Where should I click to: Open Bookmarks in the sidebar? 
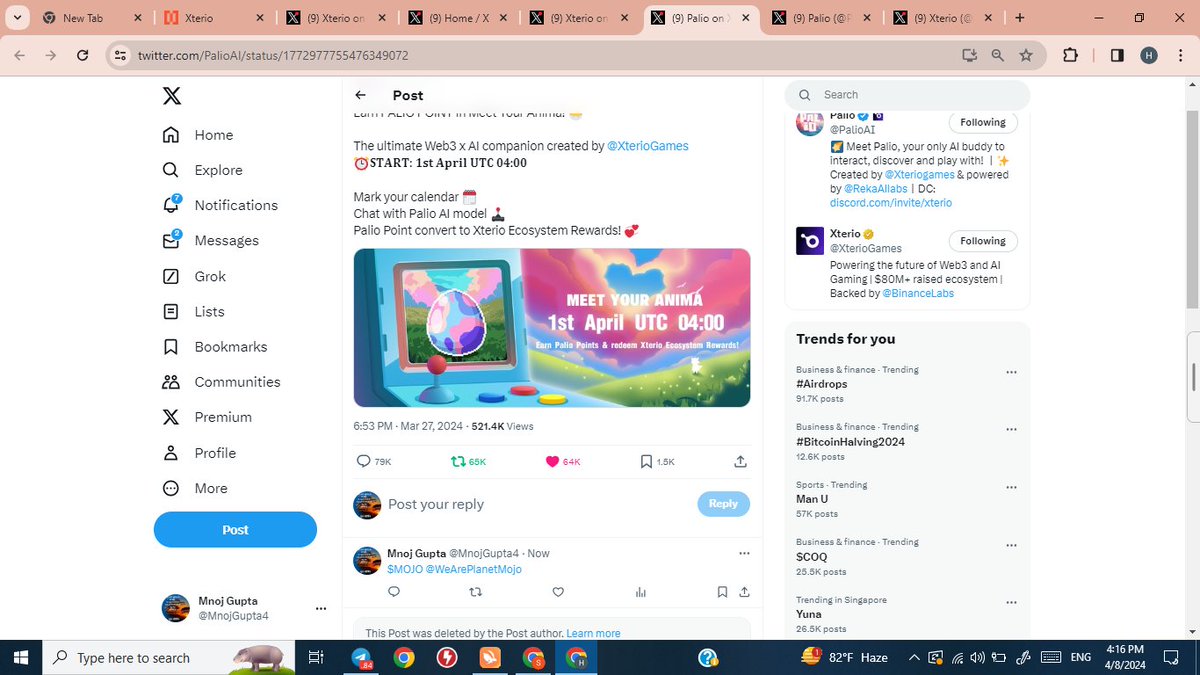tap(215, 347)
